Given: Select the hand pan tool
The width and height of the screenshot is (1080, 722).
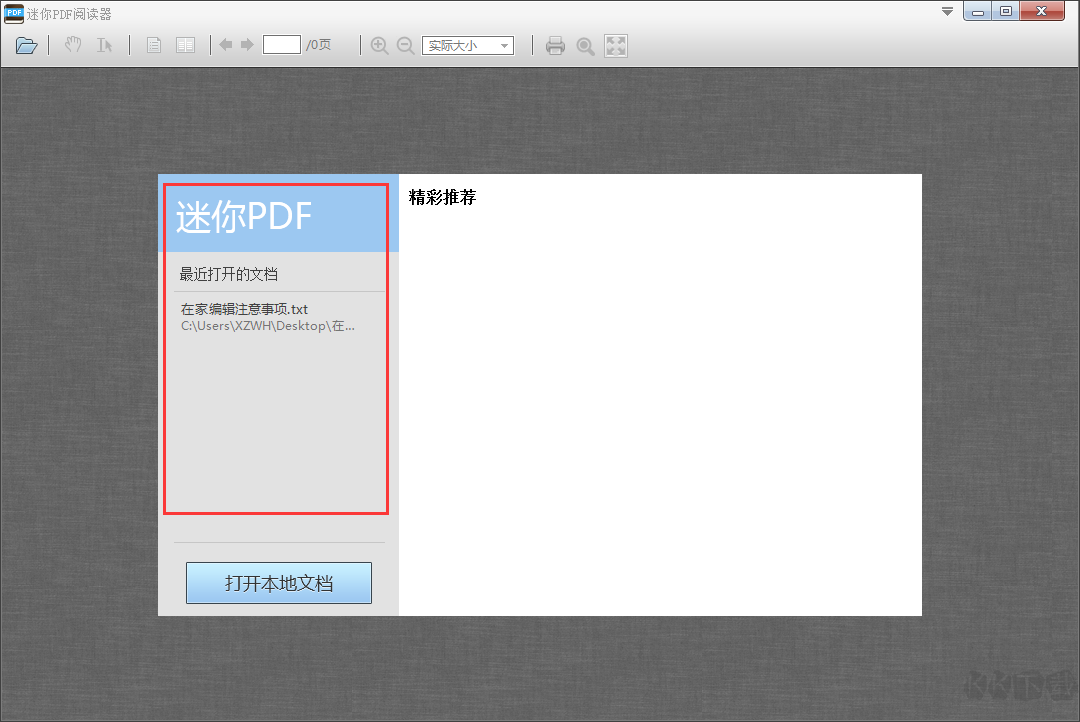Looking at the screenshot, I should (x=71, y=44).
